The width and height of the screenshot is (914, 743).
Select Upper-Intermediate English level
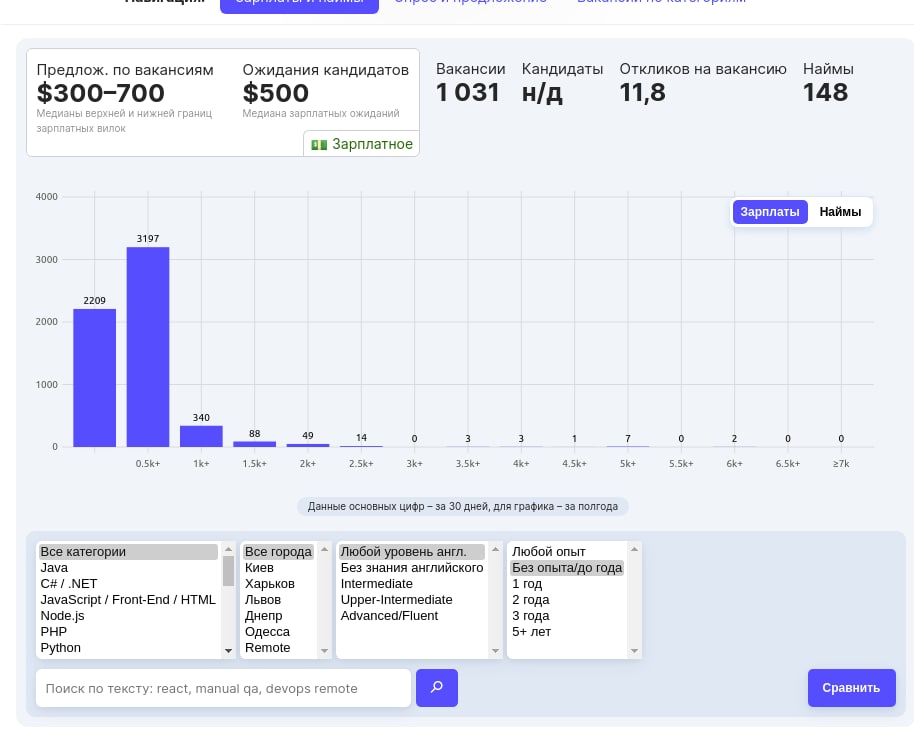[412, 600]
